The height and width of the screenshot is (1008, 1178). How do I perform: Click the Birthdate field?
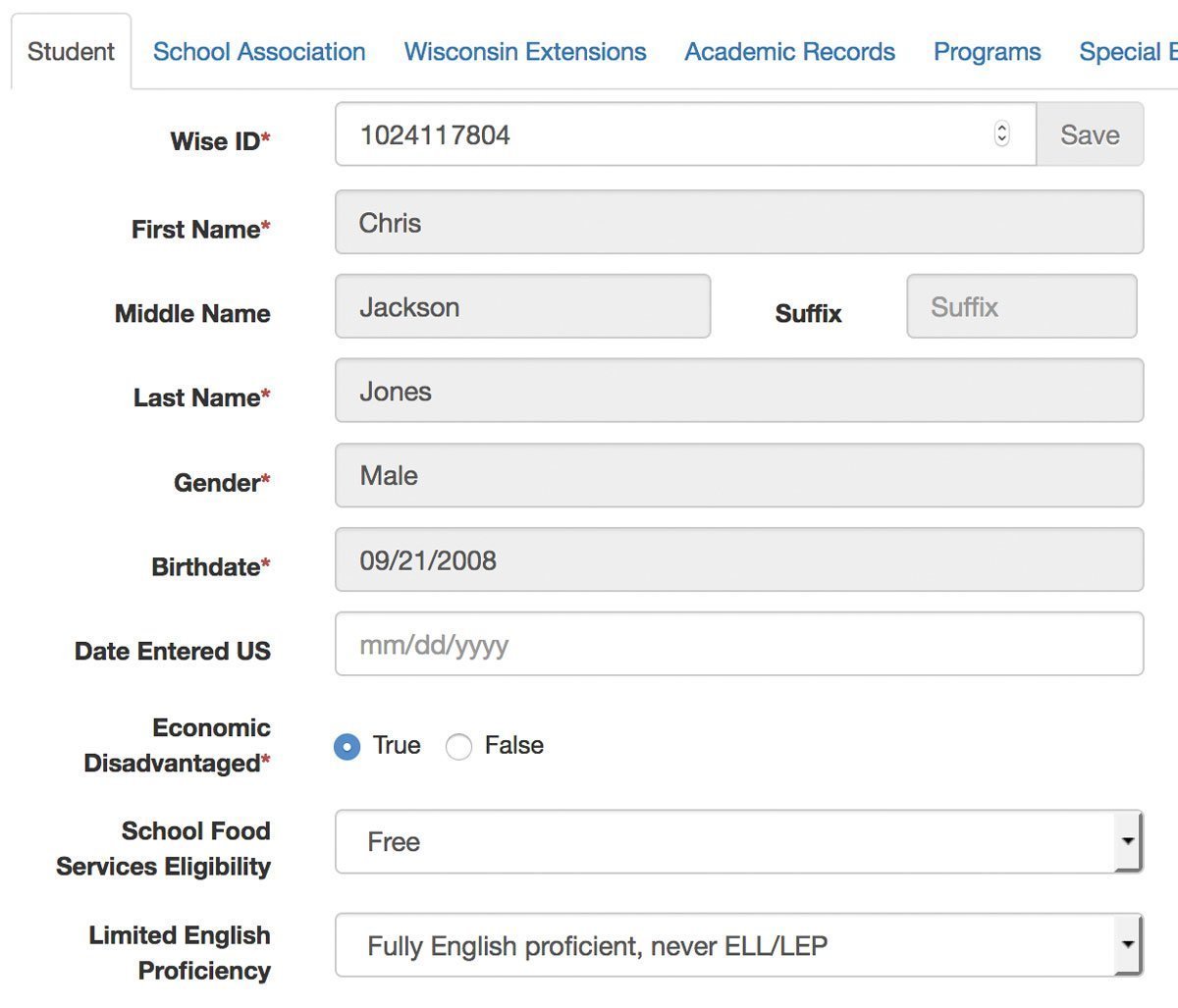coord(739,560)
